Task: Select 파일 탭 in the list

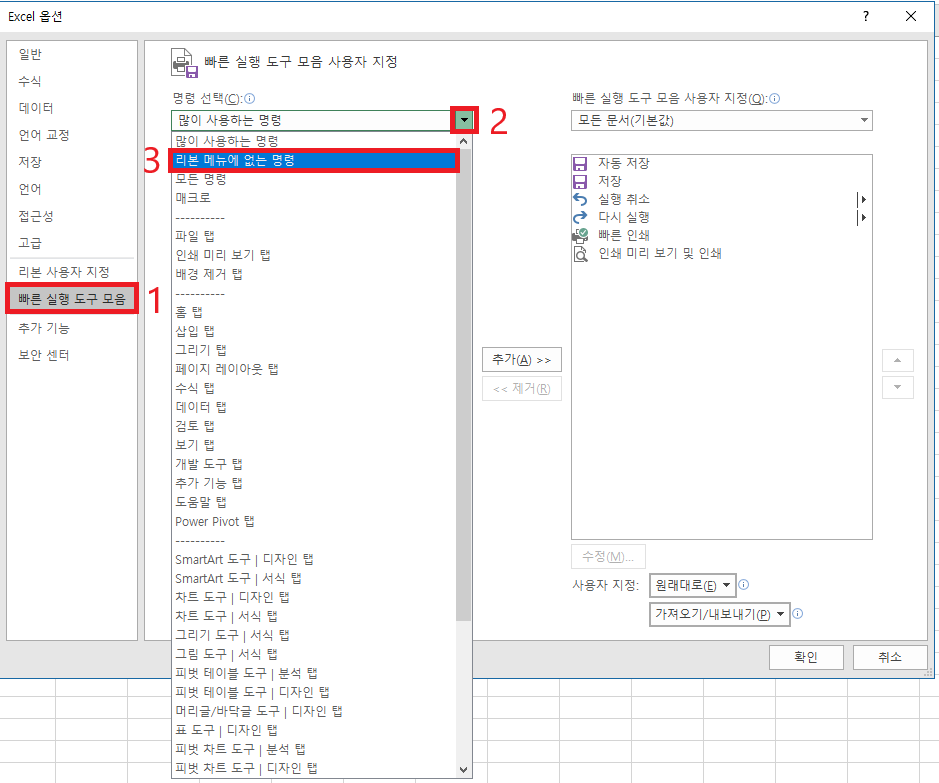Action: pos(314,236)
